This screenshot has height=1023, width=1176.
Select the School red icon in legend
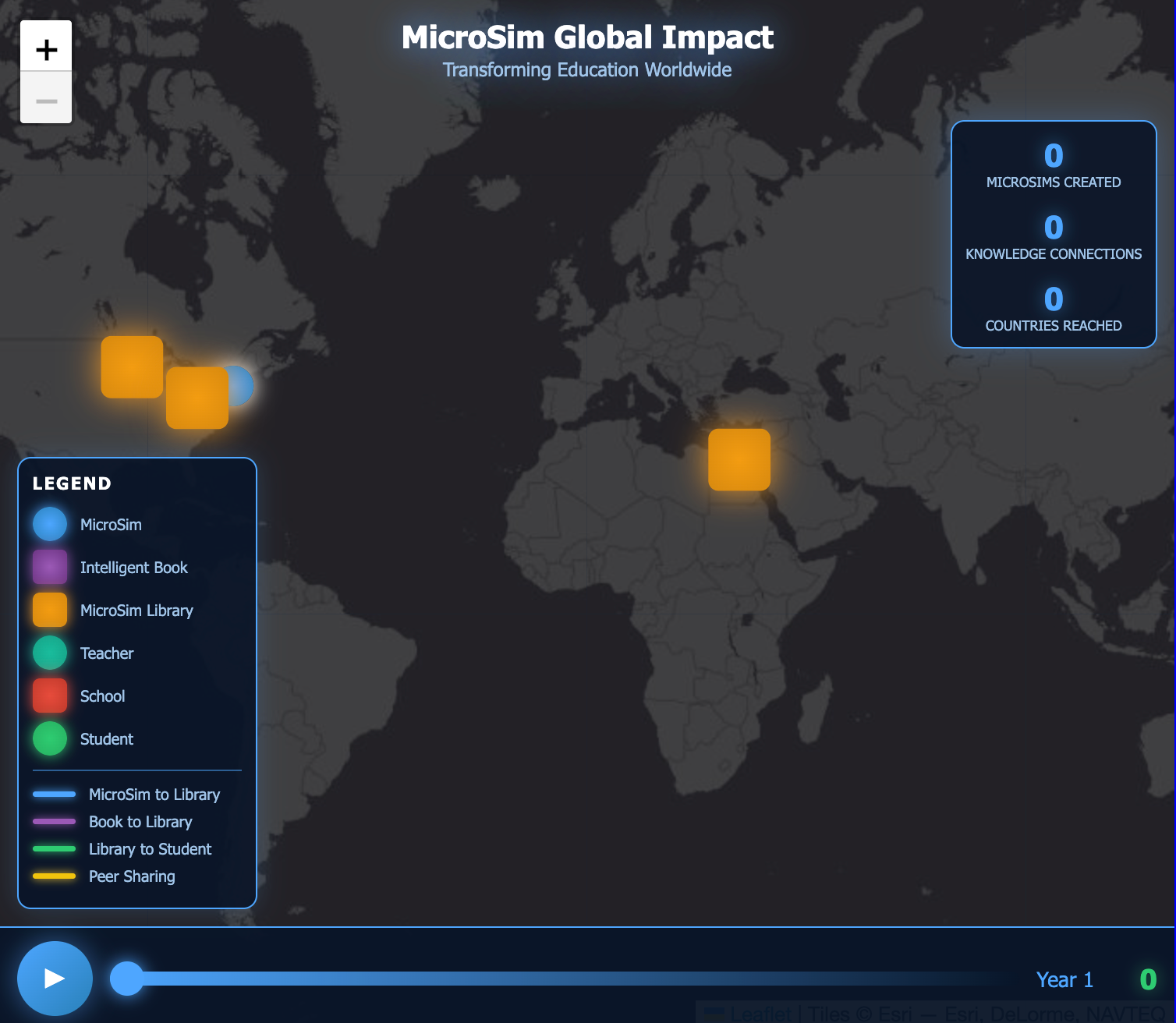[x=49, y=696]
